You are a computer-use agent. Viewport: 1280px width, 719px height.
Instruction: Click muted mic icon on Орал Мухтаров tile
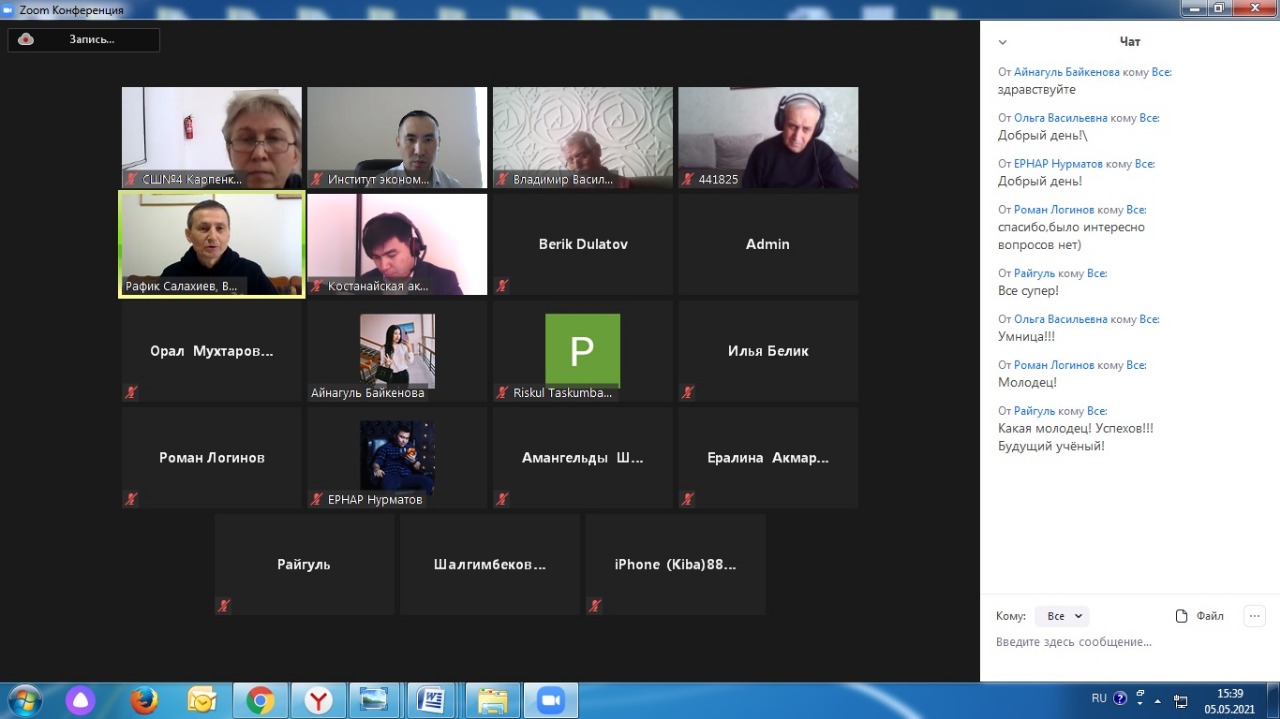click(131, 393)
